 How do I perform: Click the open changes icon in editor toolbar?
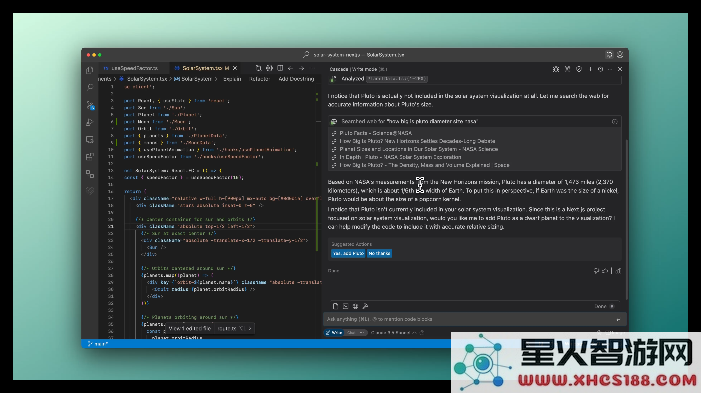tap(269, 68)
